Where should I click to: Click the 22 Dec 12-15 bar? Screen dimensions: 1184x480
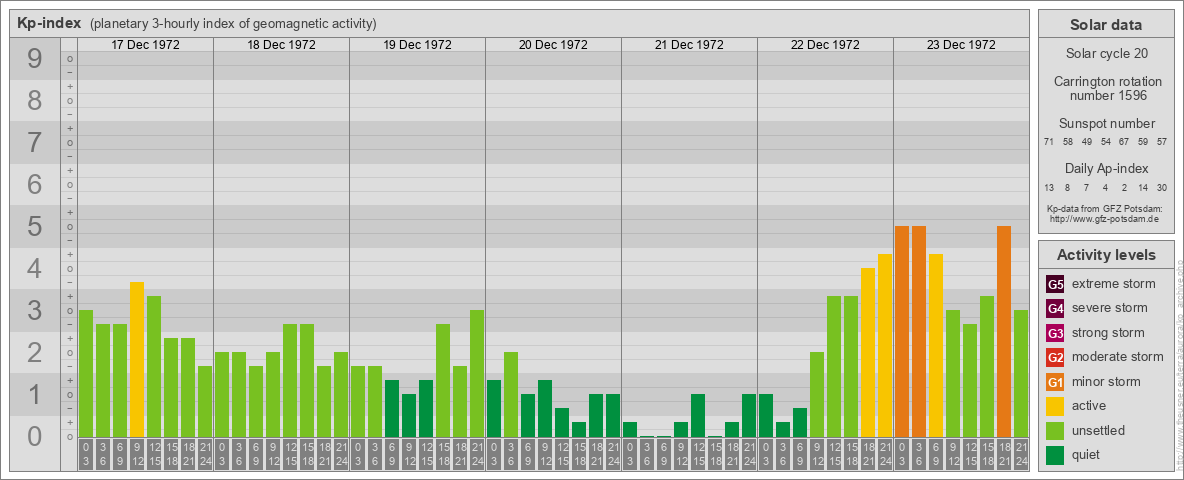click(834, 367)
